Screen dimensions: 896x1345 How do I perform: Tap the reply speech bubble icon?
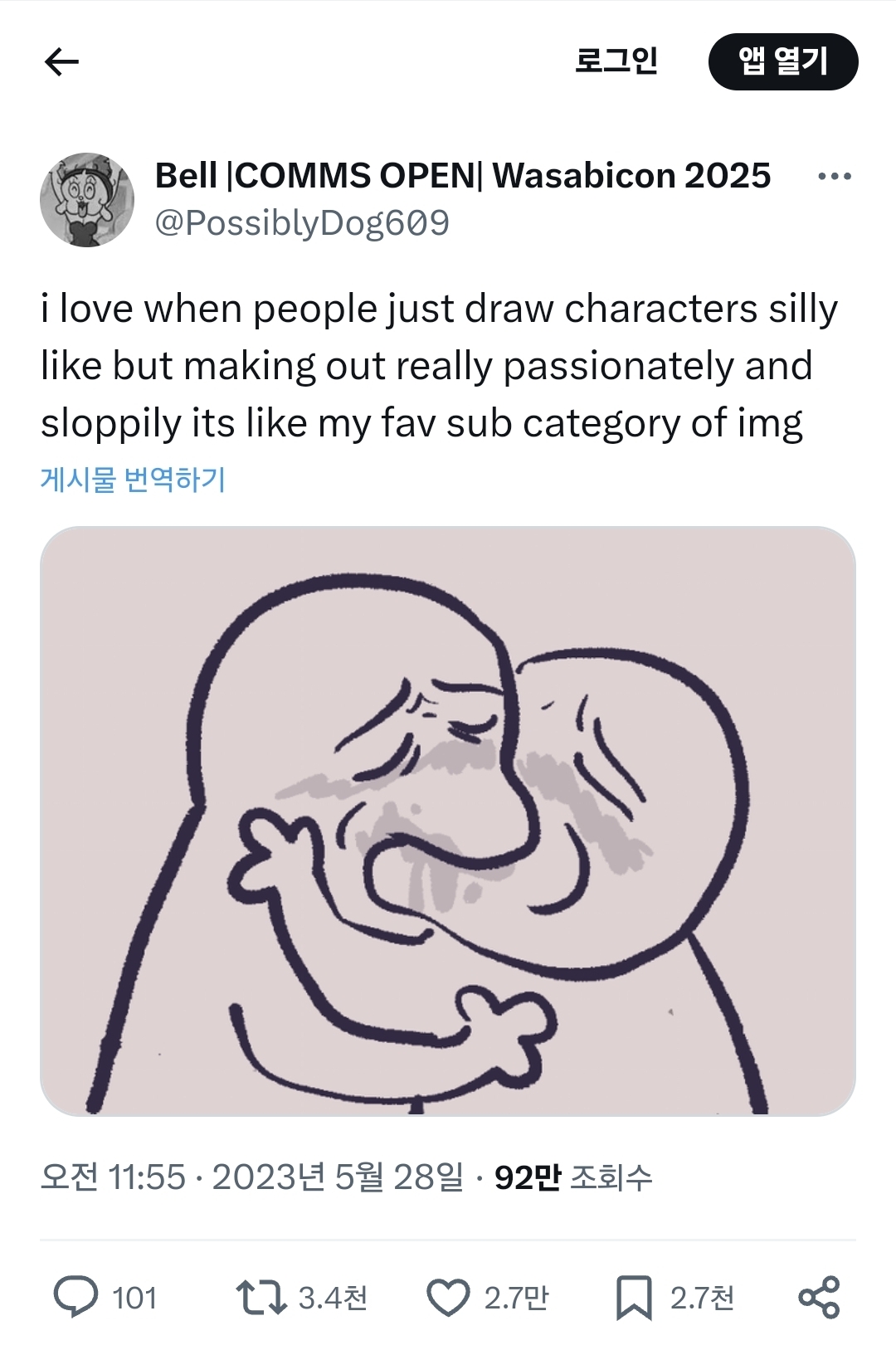[x=75, y=1298]
